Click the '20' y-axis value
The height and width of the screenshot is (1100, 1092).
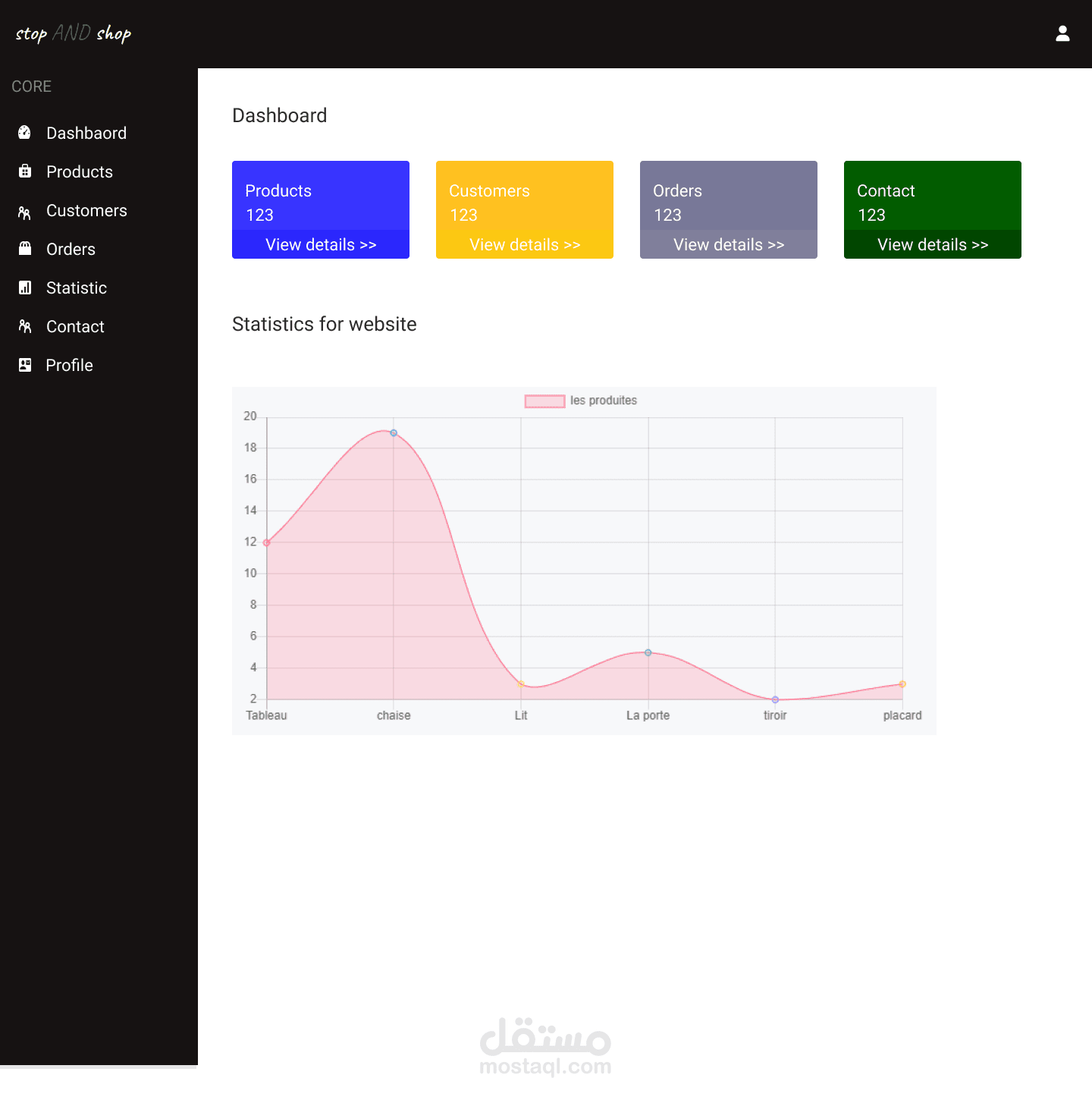click(x=250, y=416)
